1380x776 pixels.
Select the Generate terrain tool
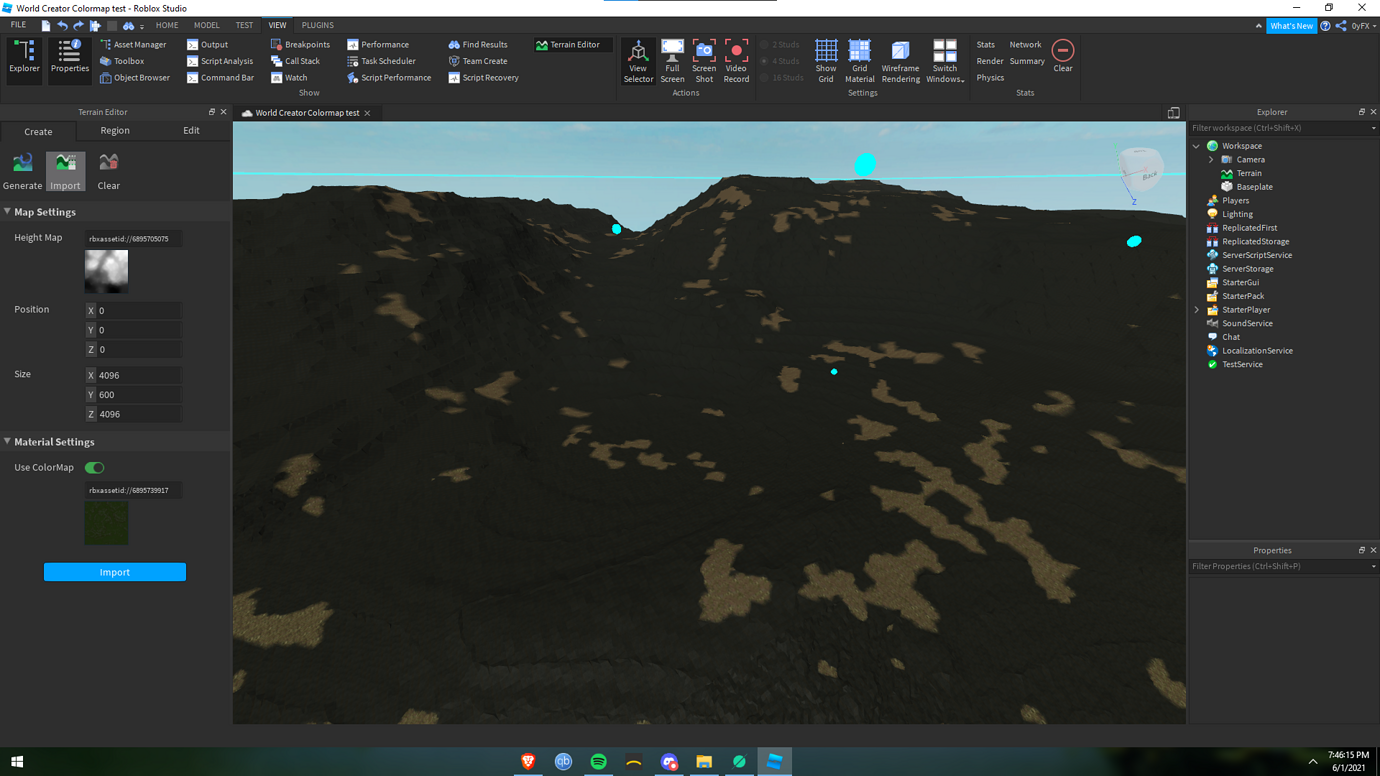22,170
